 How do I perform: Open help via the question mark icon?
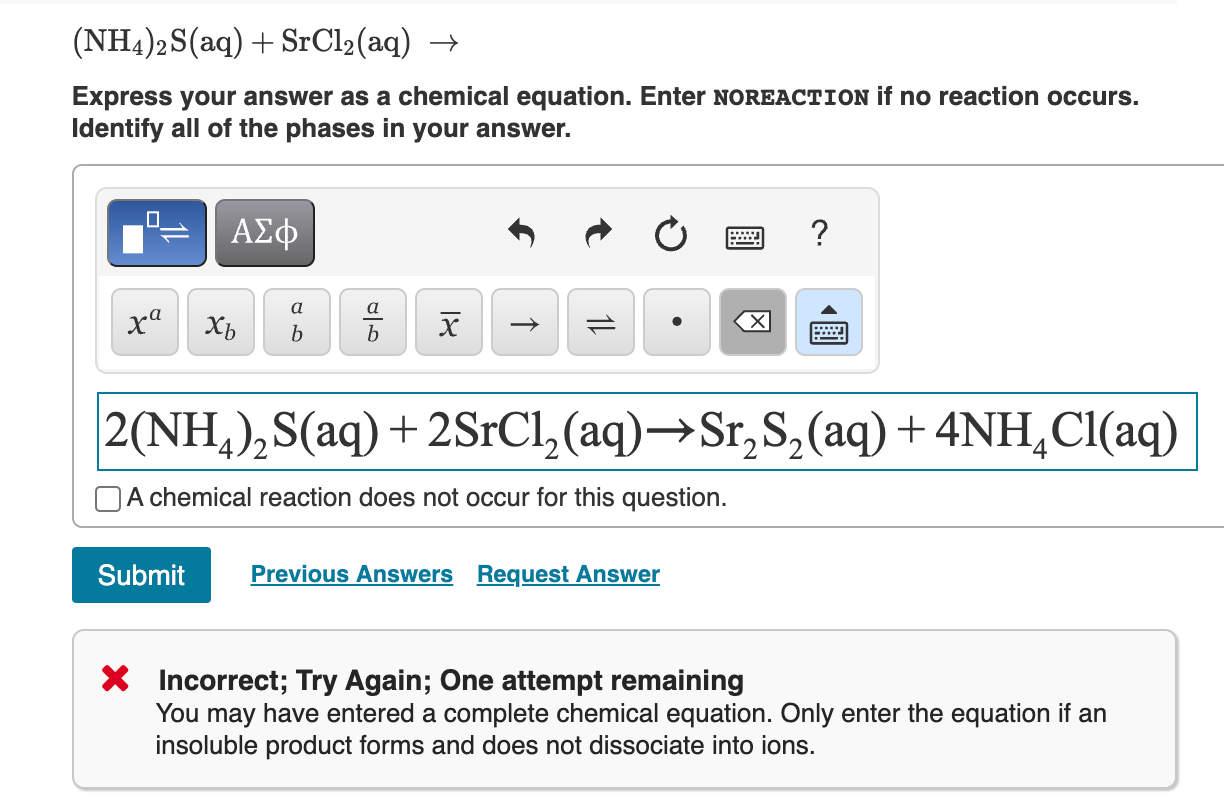click(819, 233)
